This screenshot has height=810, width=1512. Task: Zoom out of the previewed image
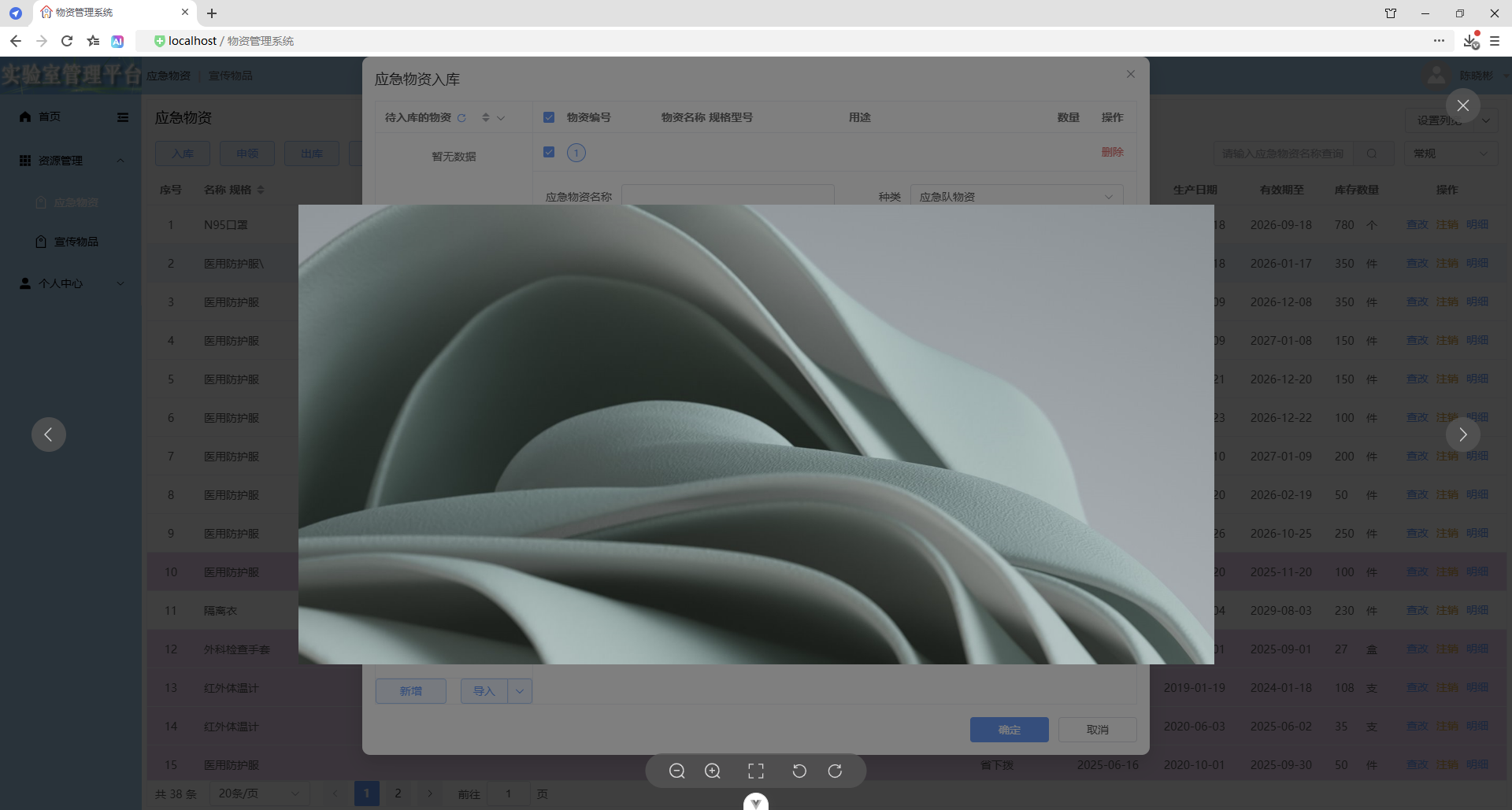[x=677, y=771]
